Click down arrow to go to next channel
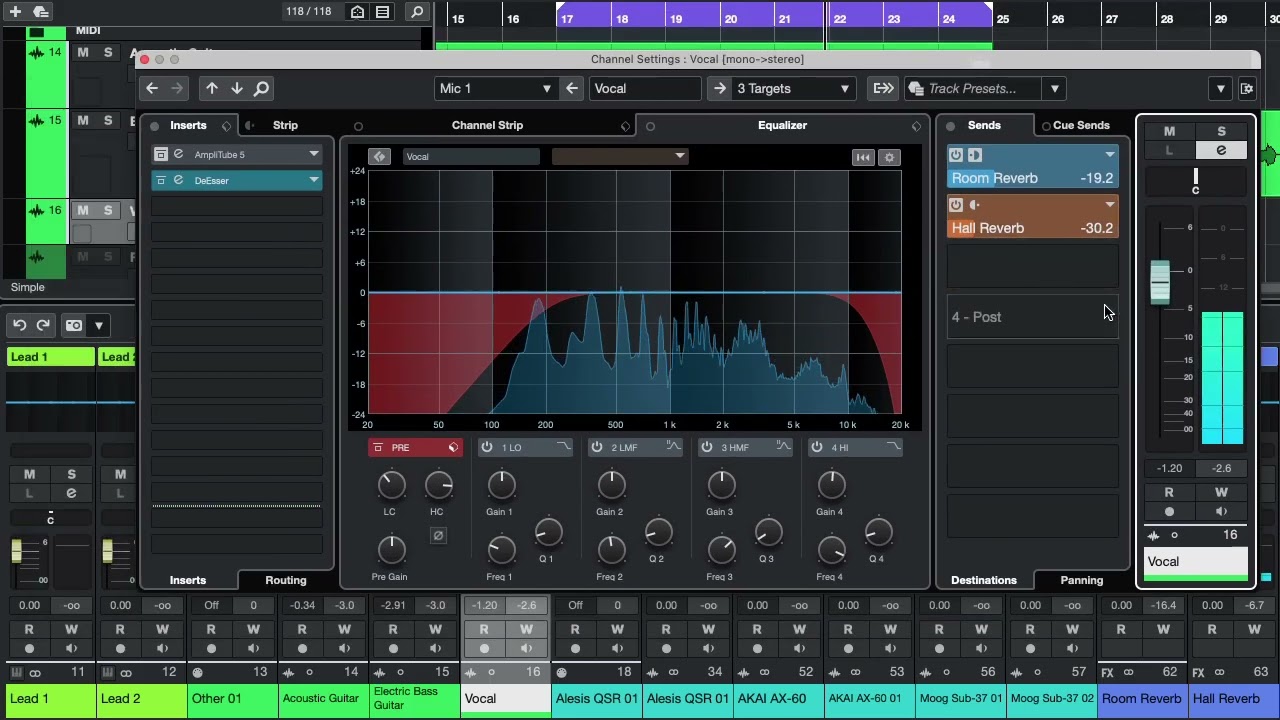The image size is (1280, 720). click(x=237, y=88)
